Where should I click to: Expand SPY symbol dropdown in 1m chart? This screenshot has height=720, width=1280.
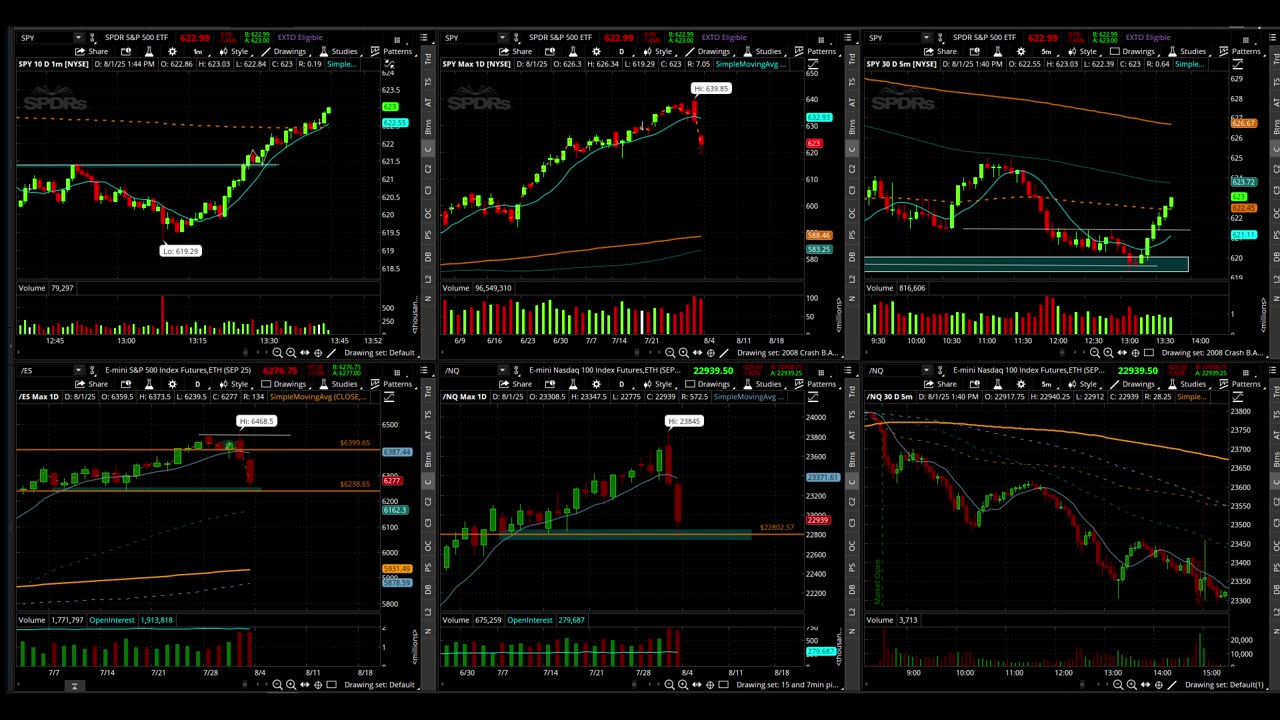tap(78, 37)
